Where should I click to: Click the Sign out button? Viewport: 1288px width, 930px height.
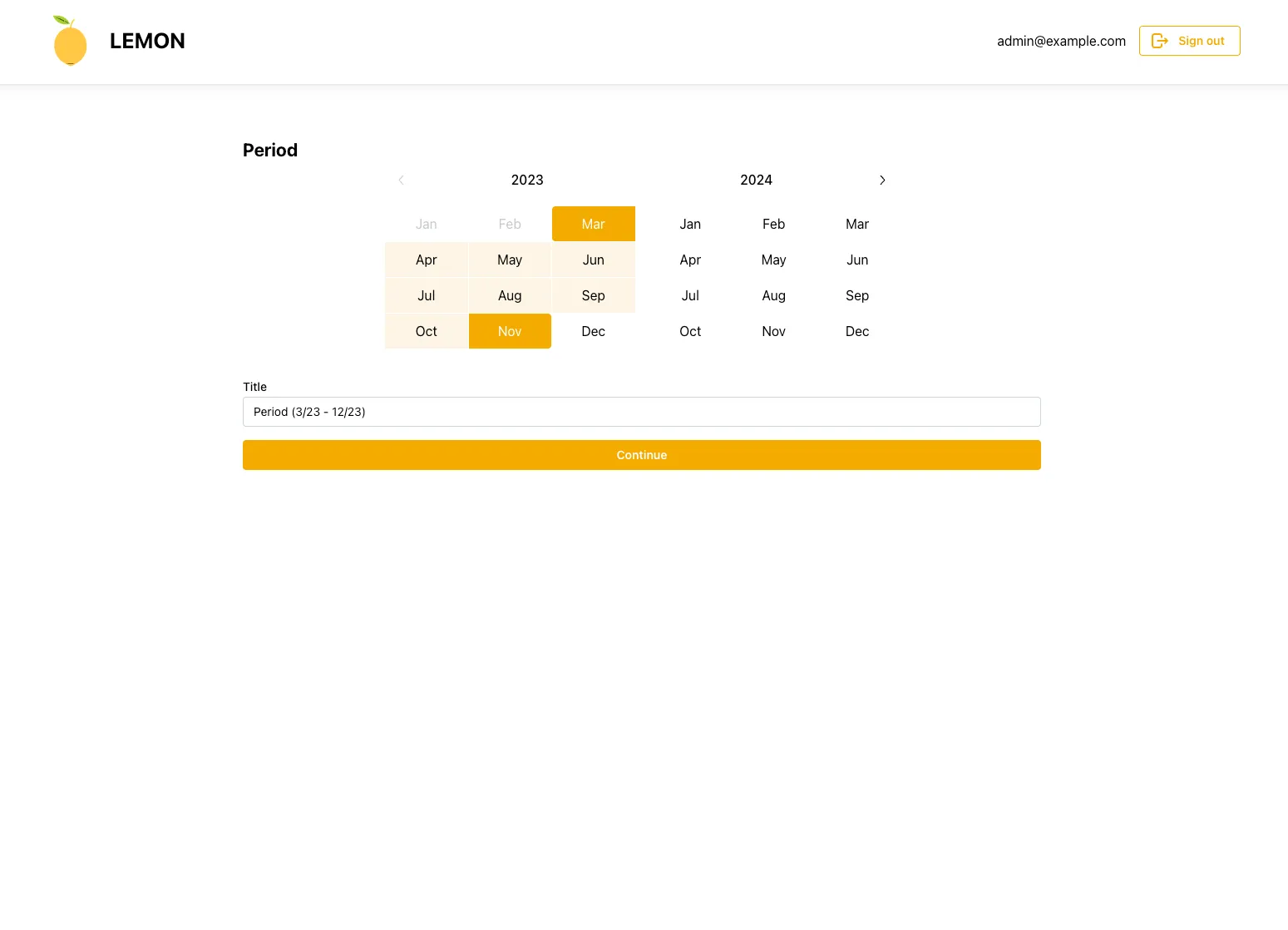click(1190, 40)
